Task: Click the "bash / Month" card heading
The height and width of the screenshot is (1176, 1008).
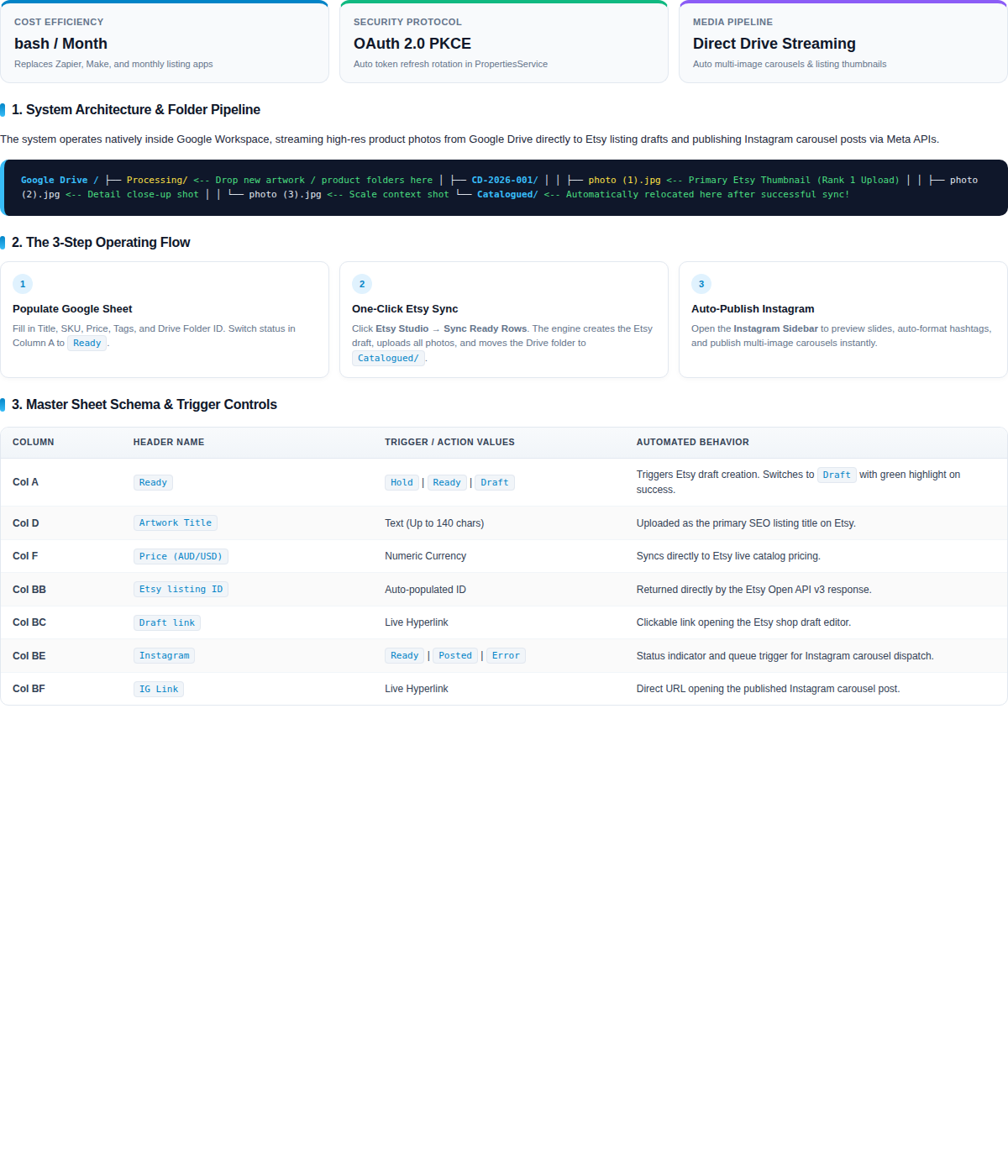Action: click(x=60, y=44)
